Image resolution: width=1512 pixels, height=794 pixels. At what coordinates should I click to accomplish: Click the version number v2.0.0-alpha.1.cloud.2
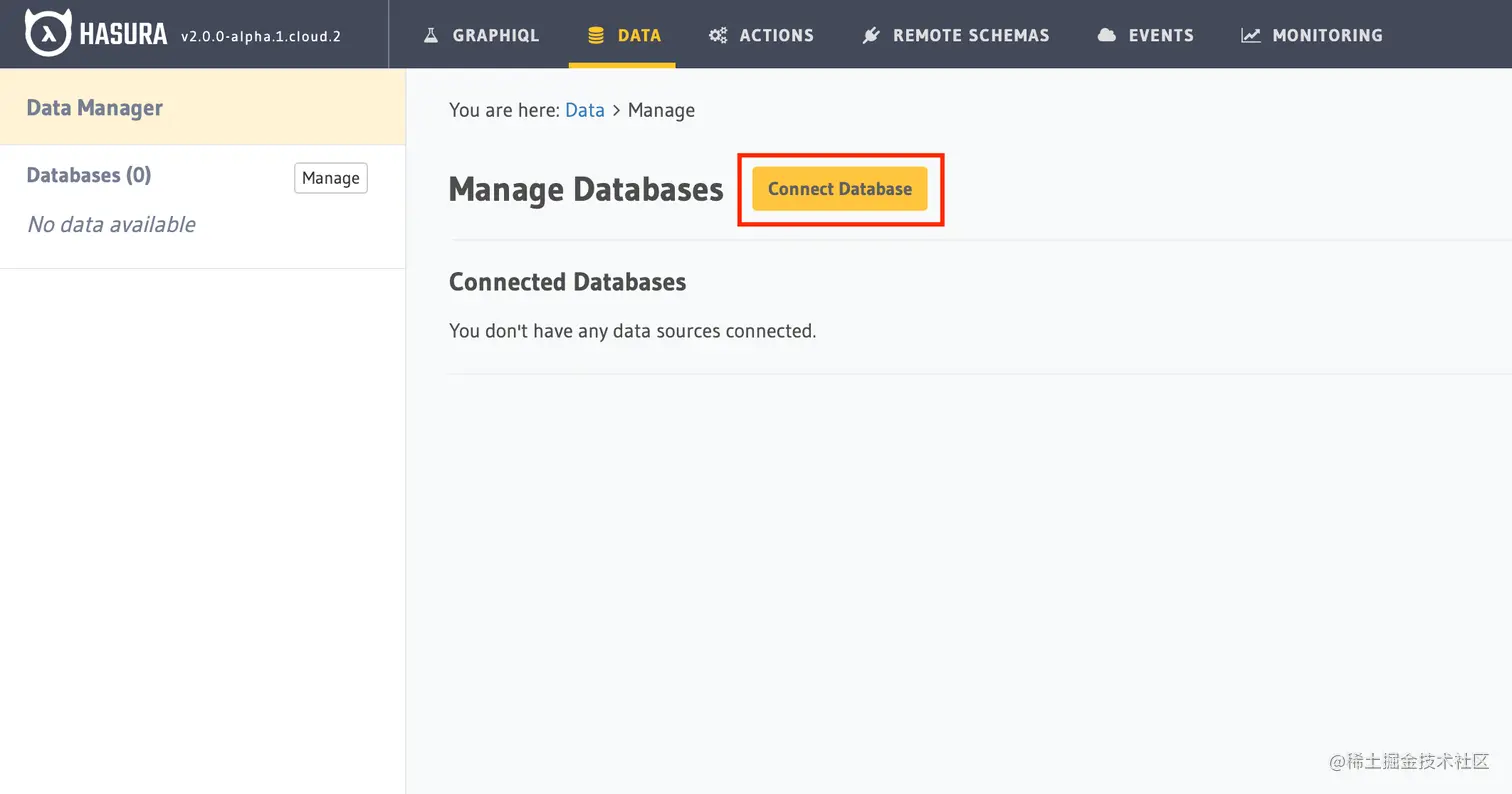click(261, 36)
